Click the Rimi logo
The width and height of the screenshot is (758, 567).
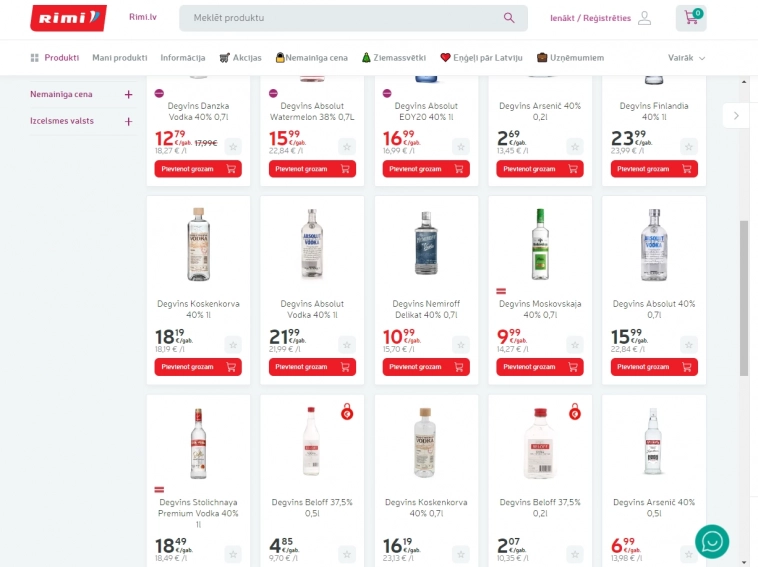point(68,18)
